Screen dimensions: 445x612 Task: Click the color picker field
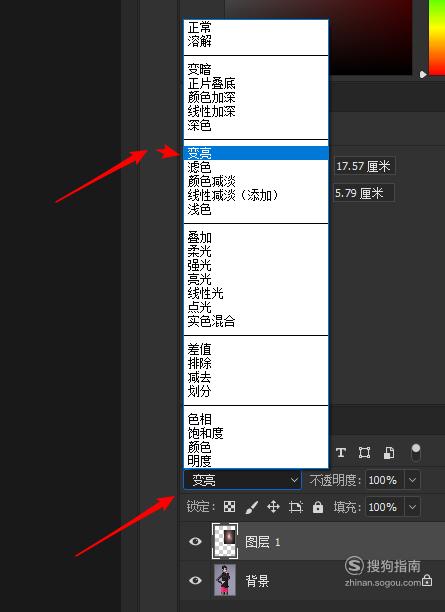(370, 37)
